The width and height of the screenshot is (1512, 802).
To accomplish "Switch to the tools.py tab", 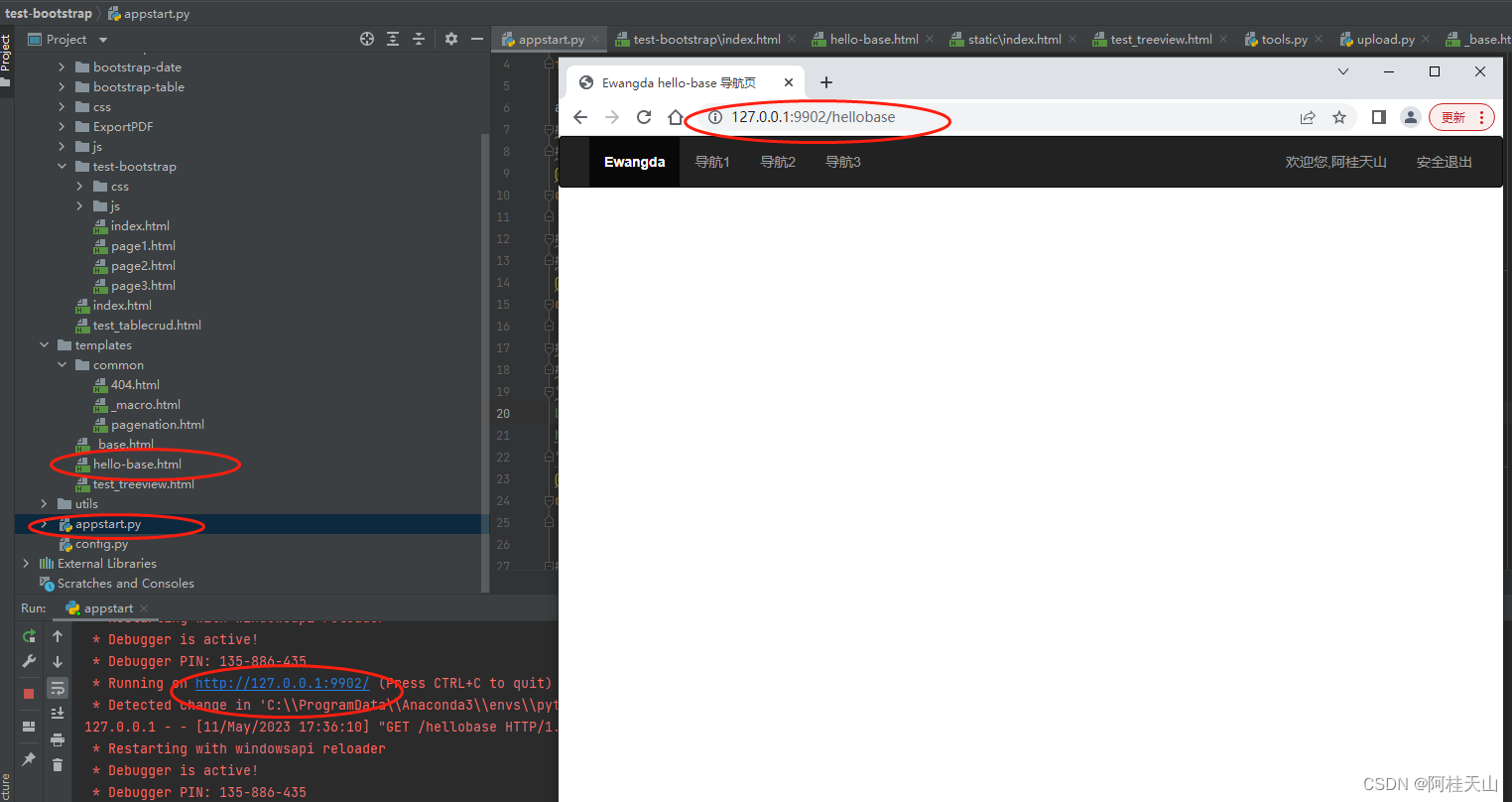I will tap(1283, 39).
